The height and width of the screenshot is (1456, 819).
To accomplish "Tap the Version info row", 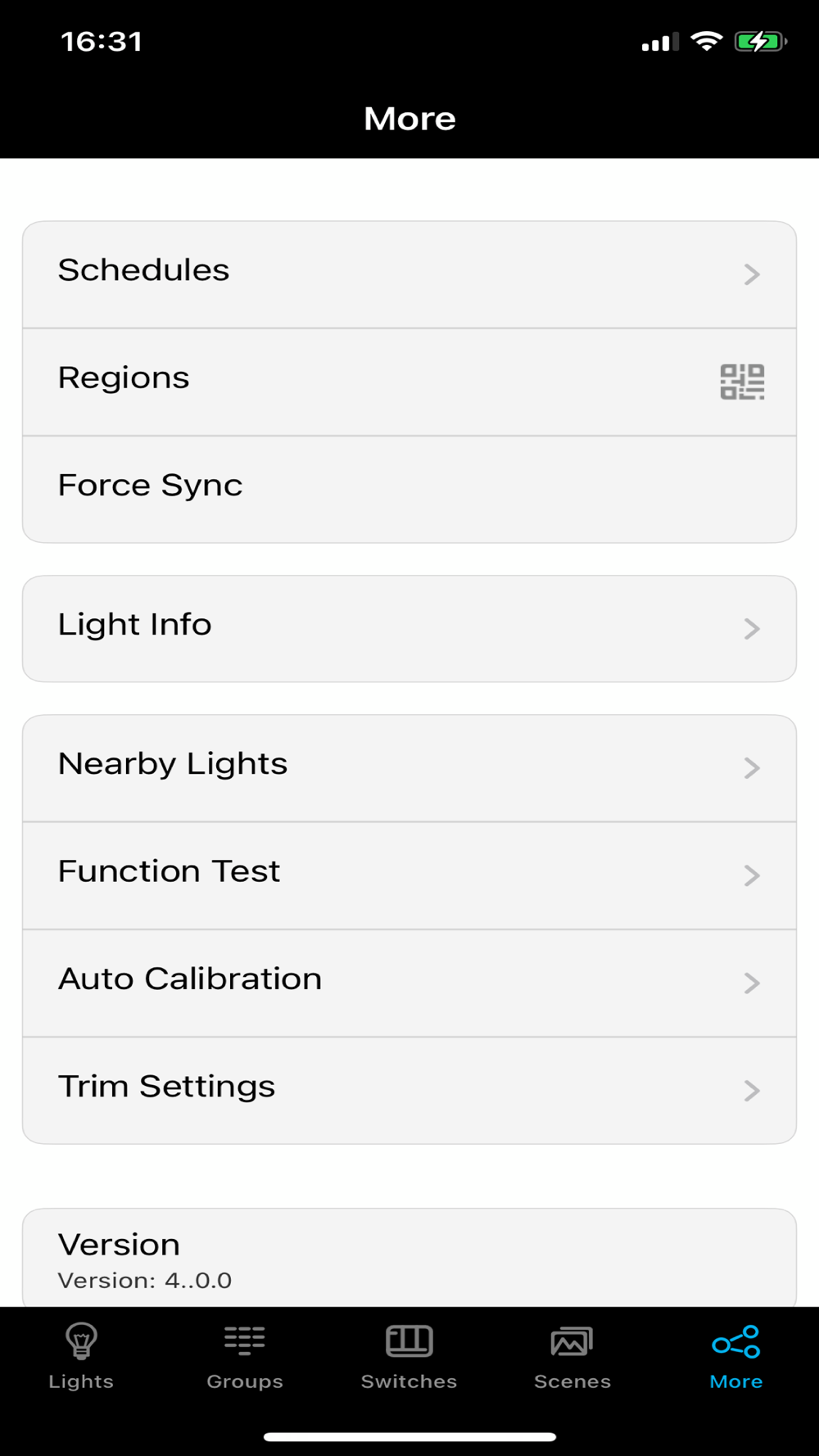I will [409, 1259].
